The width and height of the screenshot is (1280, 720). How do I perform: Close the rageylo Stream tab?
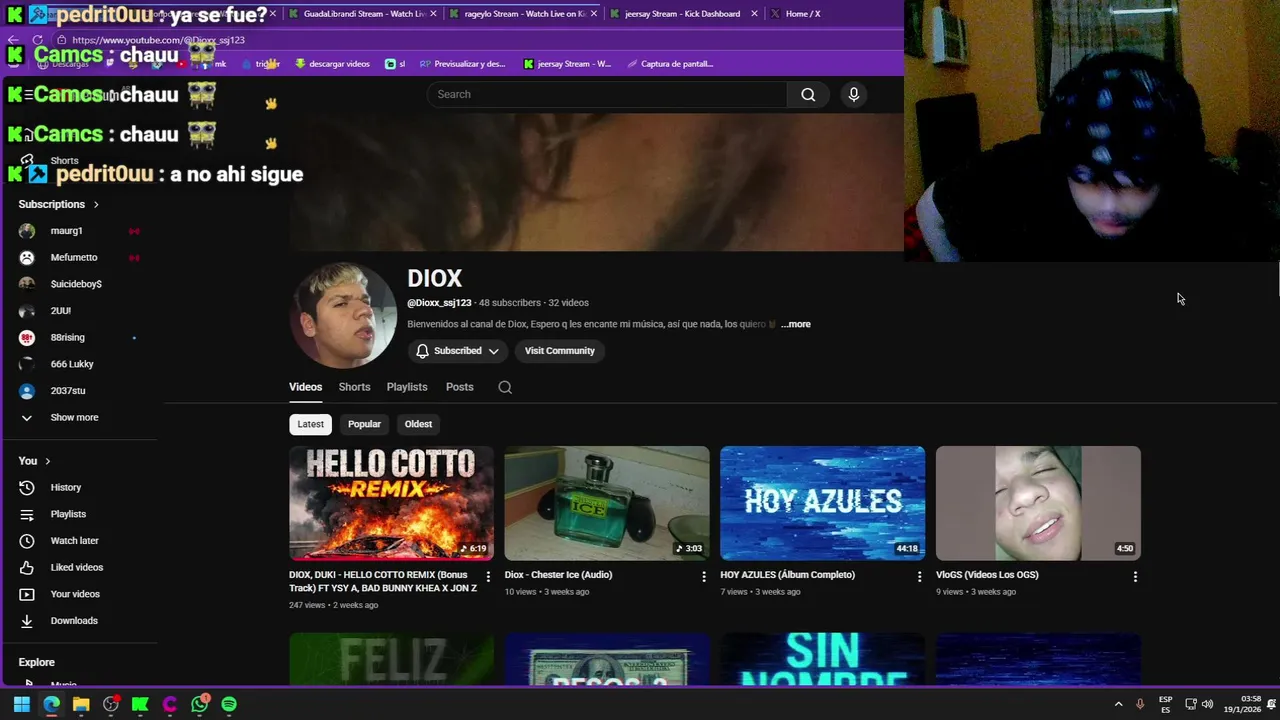tap(594, 14)
